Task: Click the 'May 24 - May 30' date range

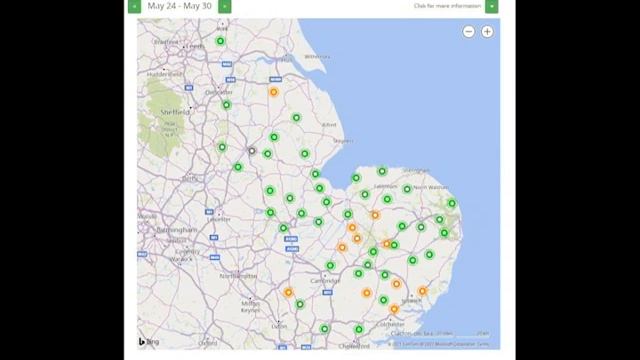Action: point(180,6)
